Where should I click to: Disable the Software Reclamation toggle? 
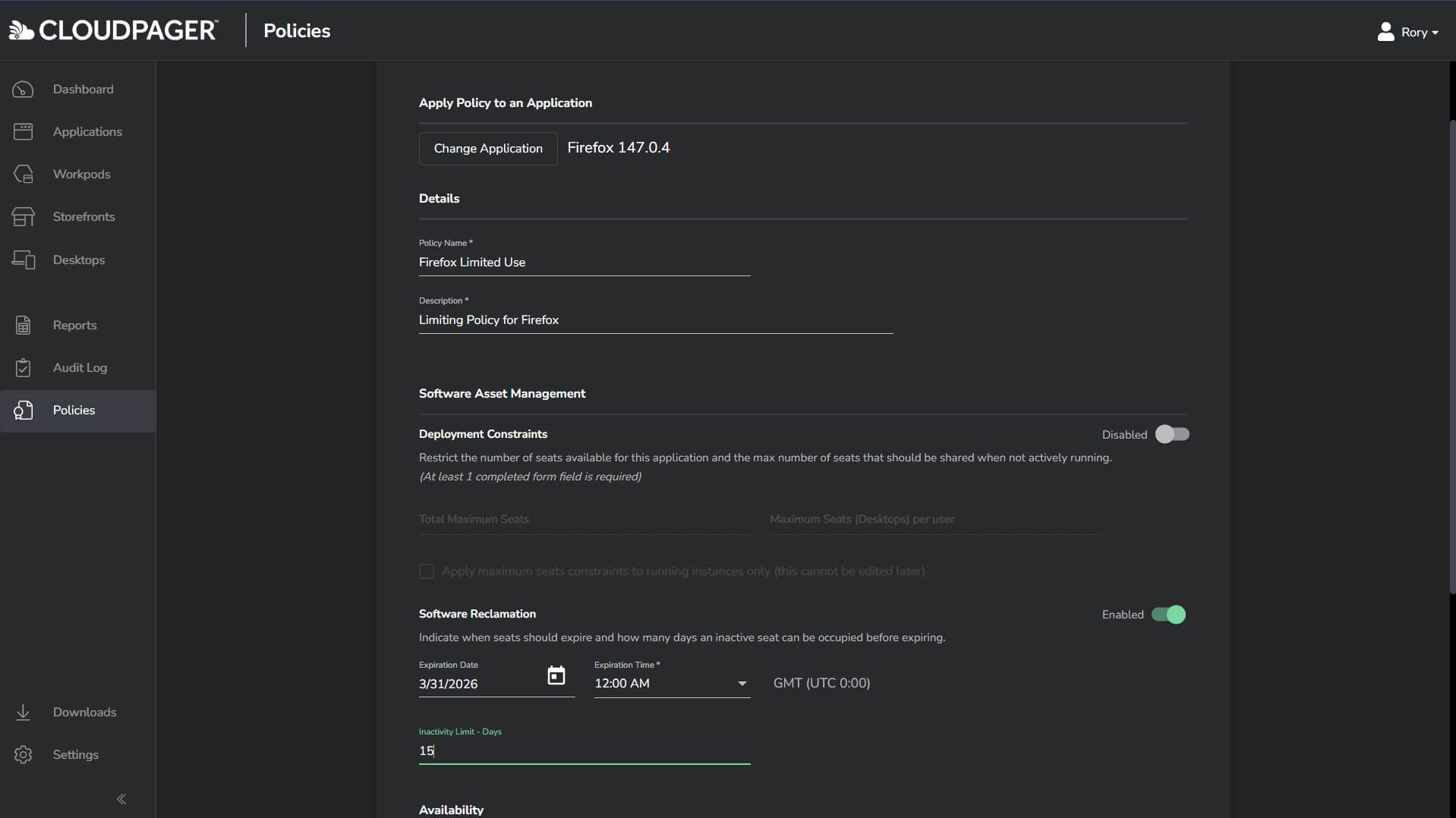1169,615
